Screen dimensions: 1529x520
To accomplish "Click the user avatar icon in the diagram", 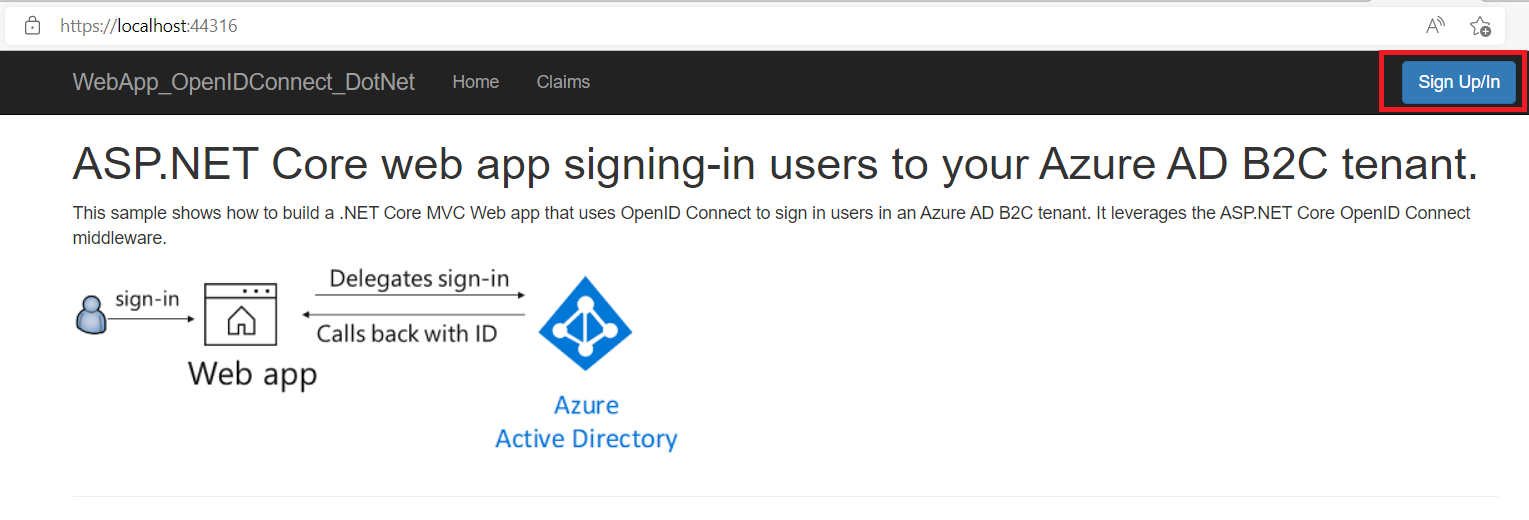I will (90, 315).
